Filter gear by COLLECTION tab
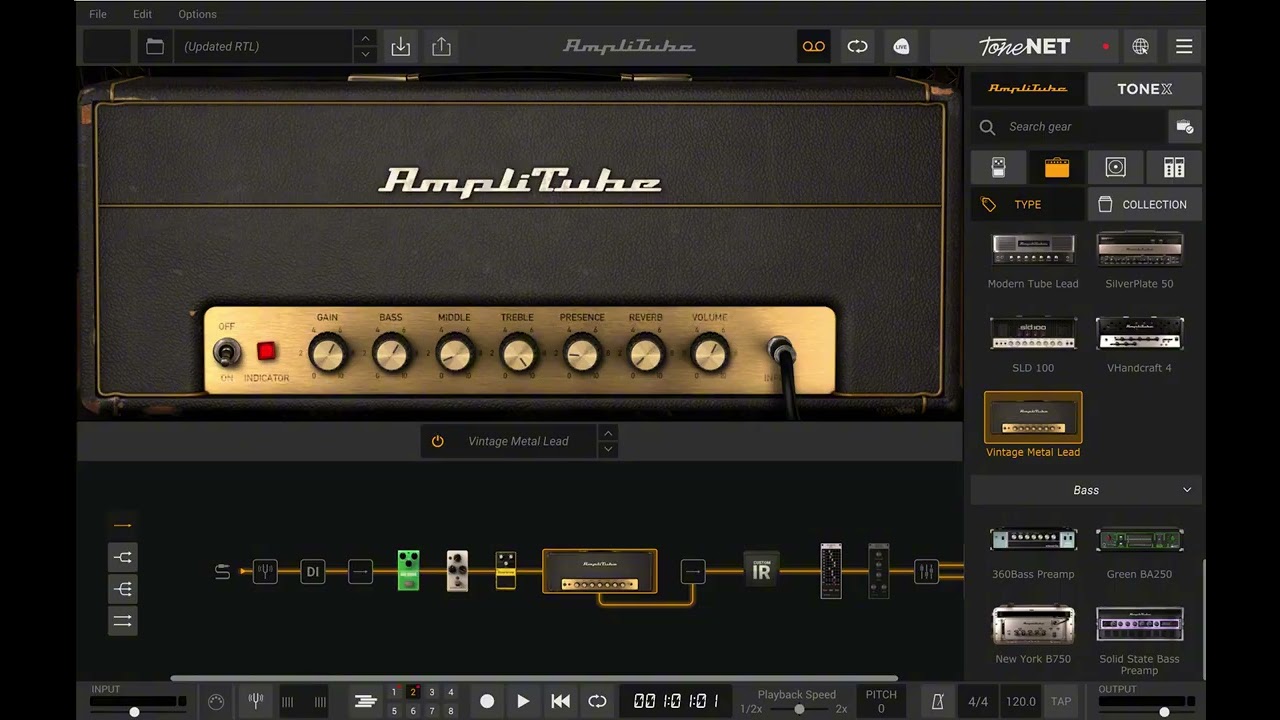Viewport: 1280px width, 720px height. (1144, 204)
